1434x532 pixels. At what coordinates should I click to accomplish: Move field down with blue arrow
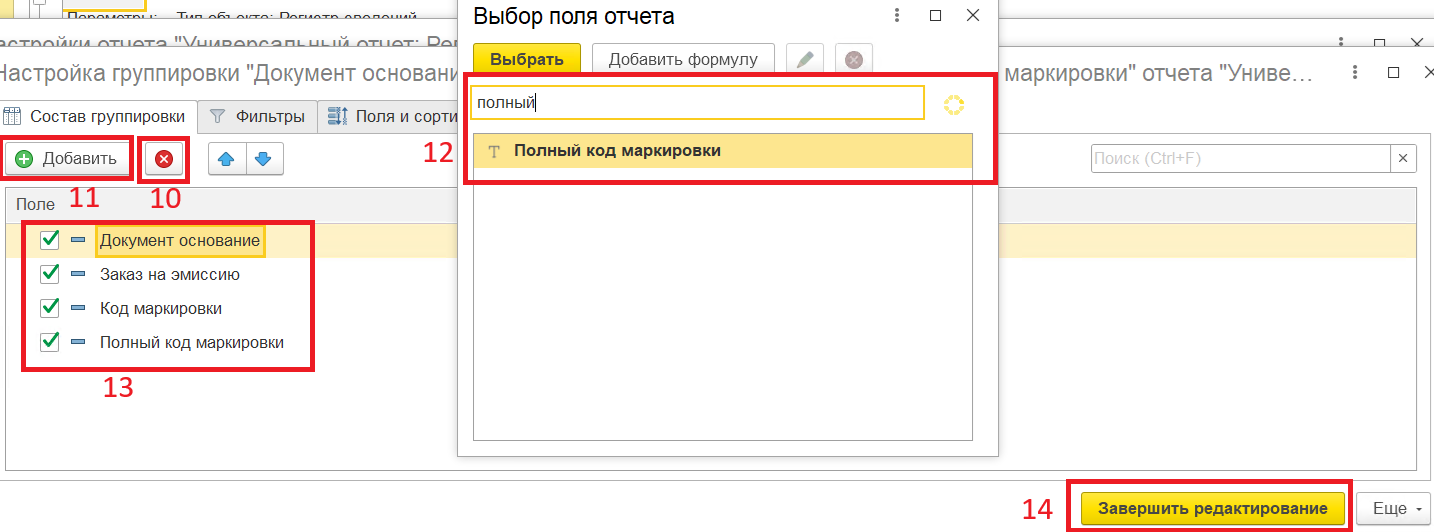pos(264,159)
